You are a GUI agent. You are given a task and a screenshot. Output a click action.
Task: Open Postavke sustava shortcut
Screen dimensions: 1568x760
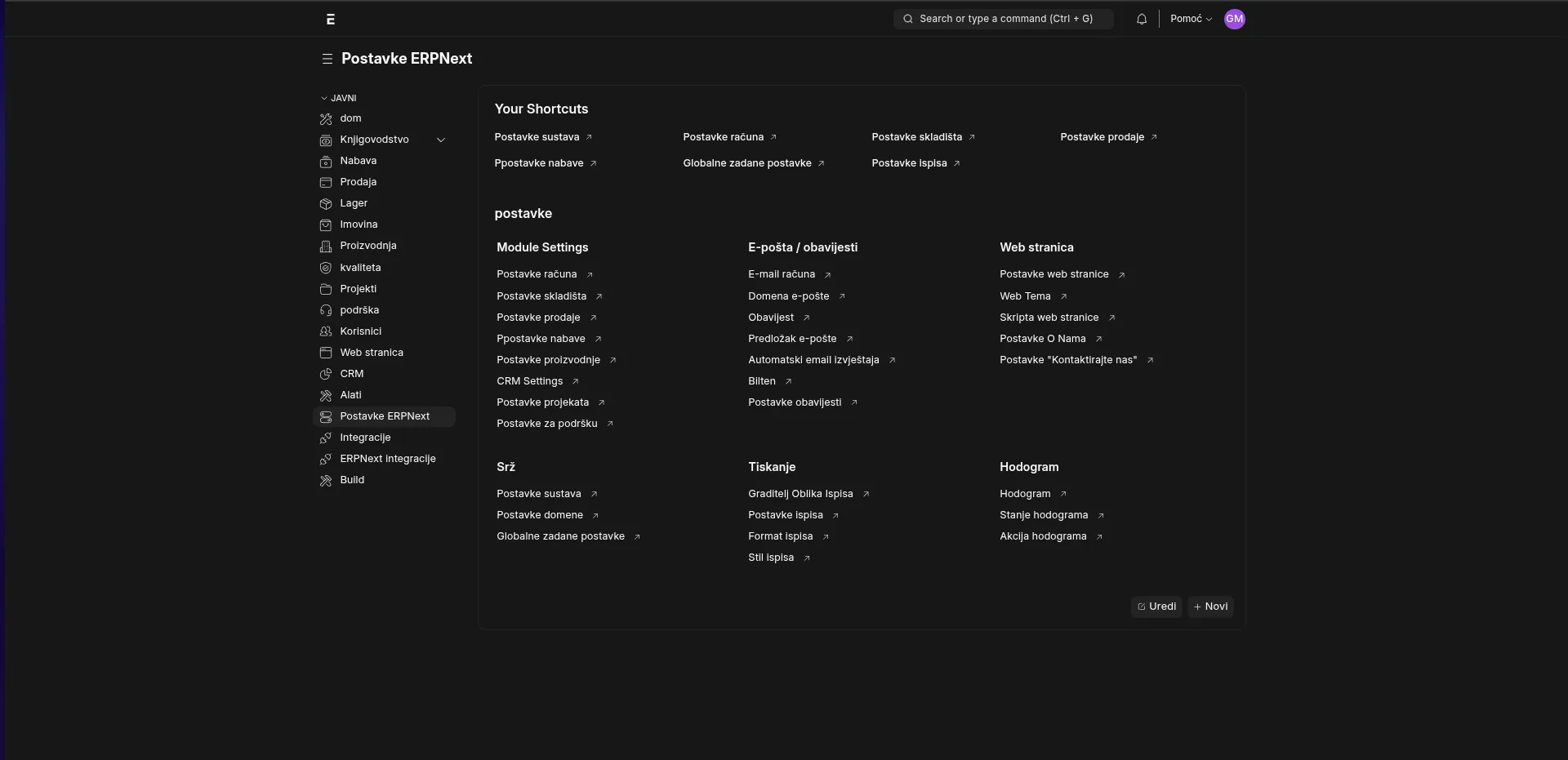point(537,137)
